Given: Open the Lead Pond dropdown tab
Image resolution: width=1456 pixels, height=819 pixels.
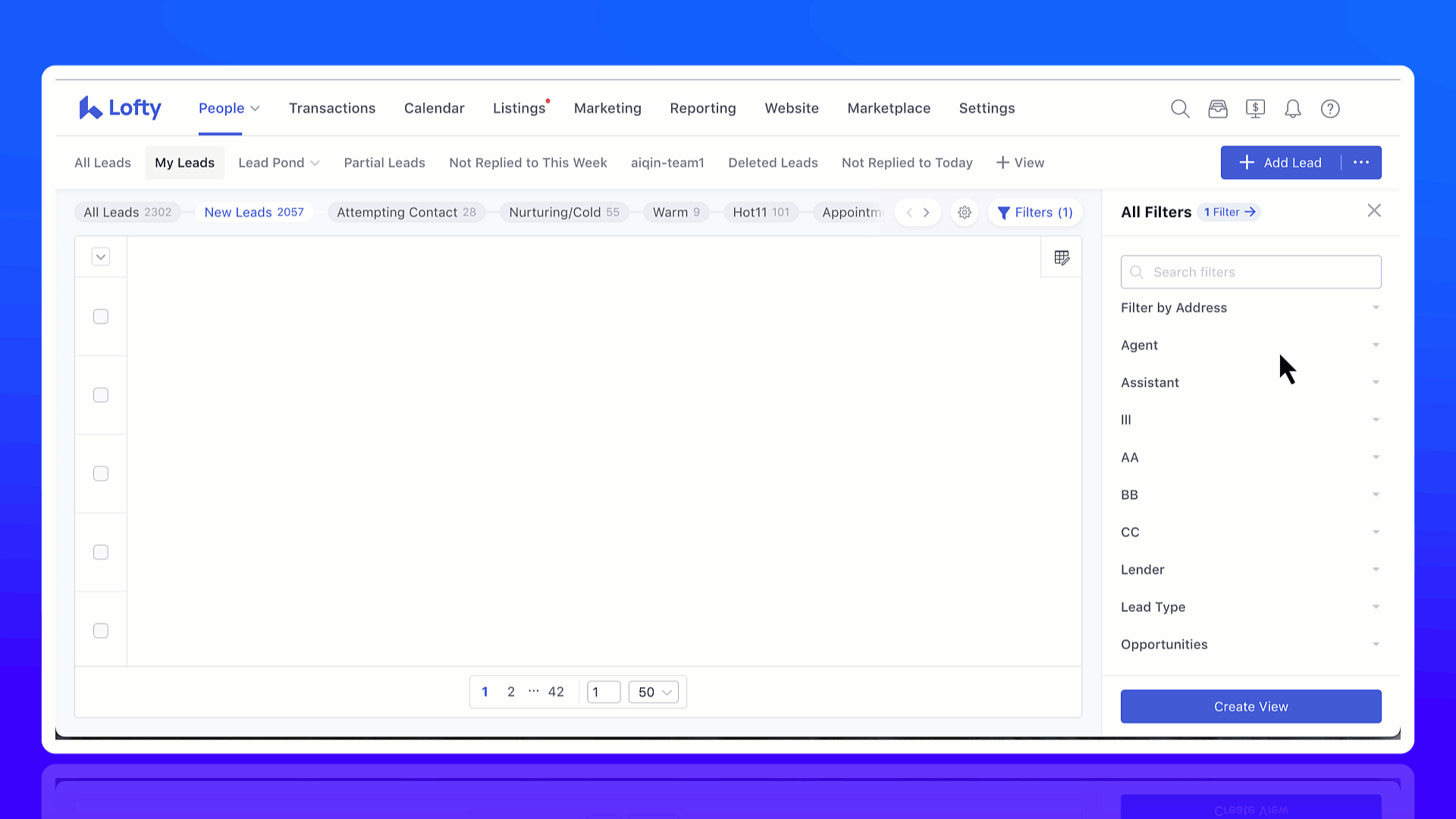Looking at the screenshot, I should 278,162.
